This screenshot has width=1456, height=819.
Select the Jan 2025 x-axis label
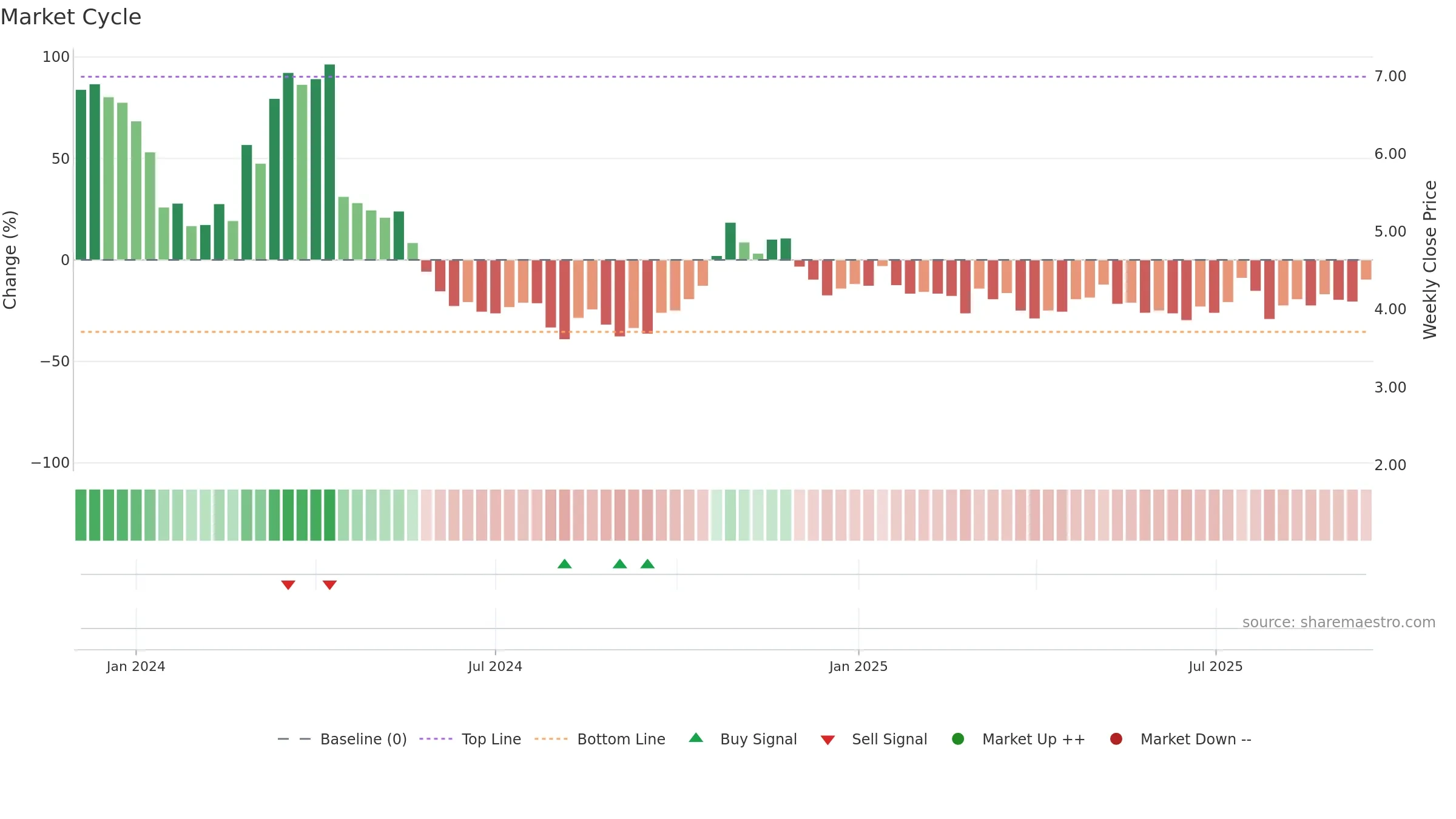858,666
